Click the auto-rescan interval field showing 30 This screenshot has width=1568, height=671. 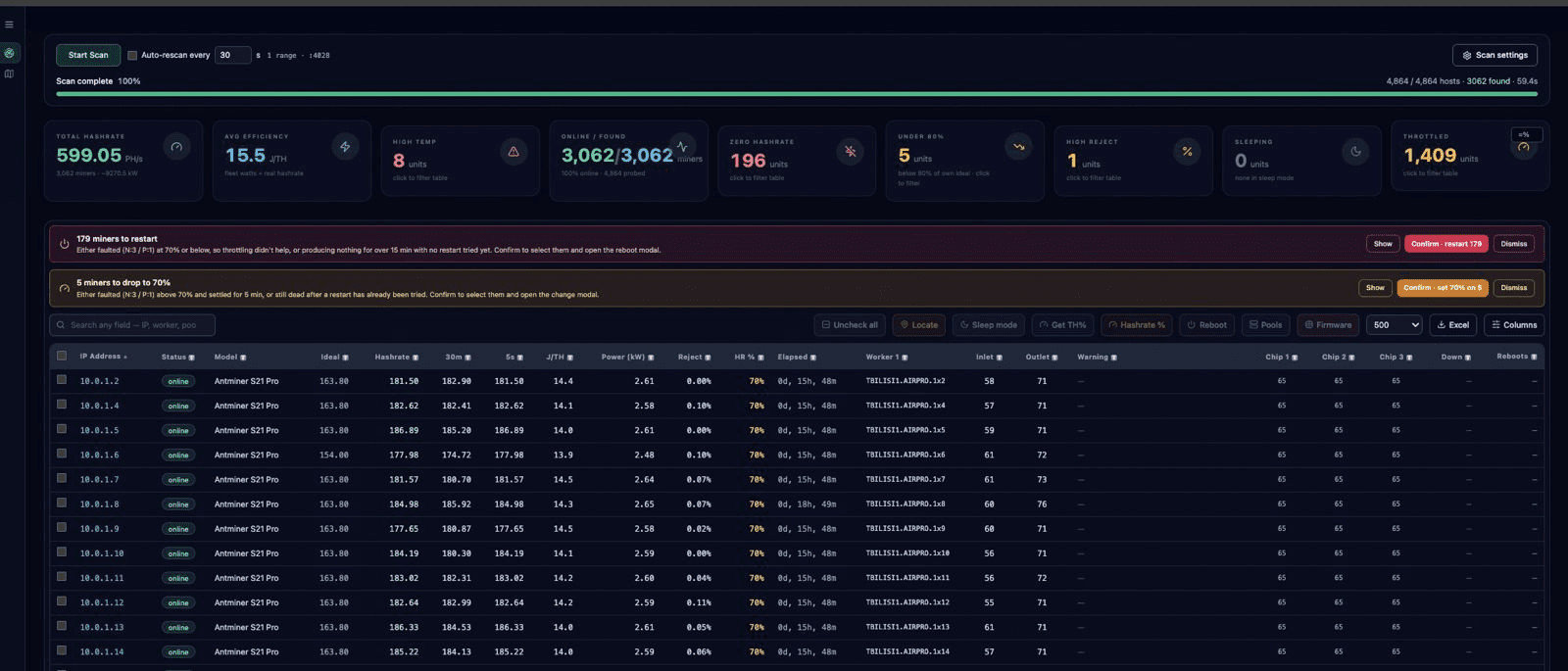(x=232, y=55)
